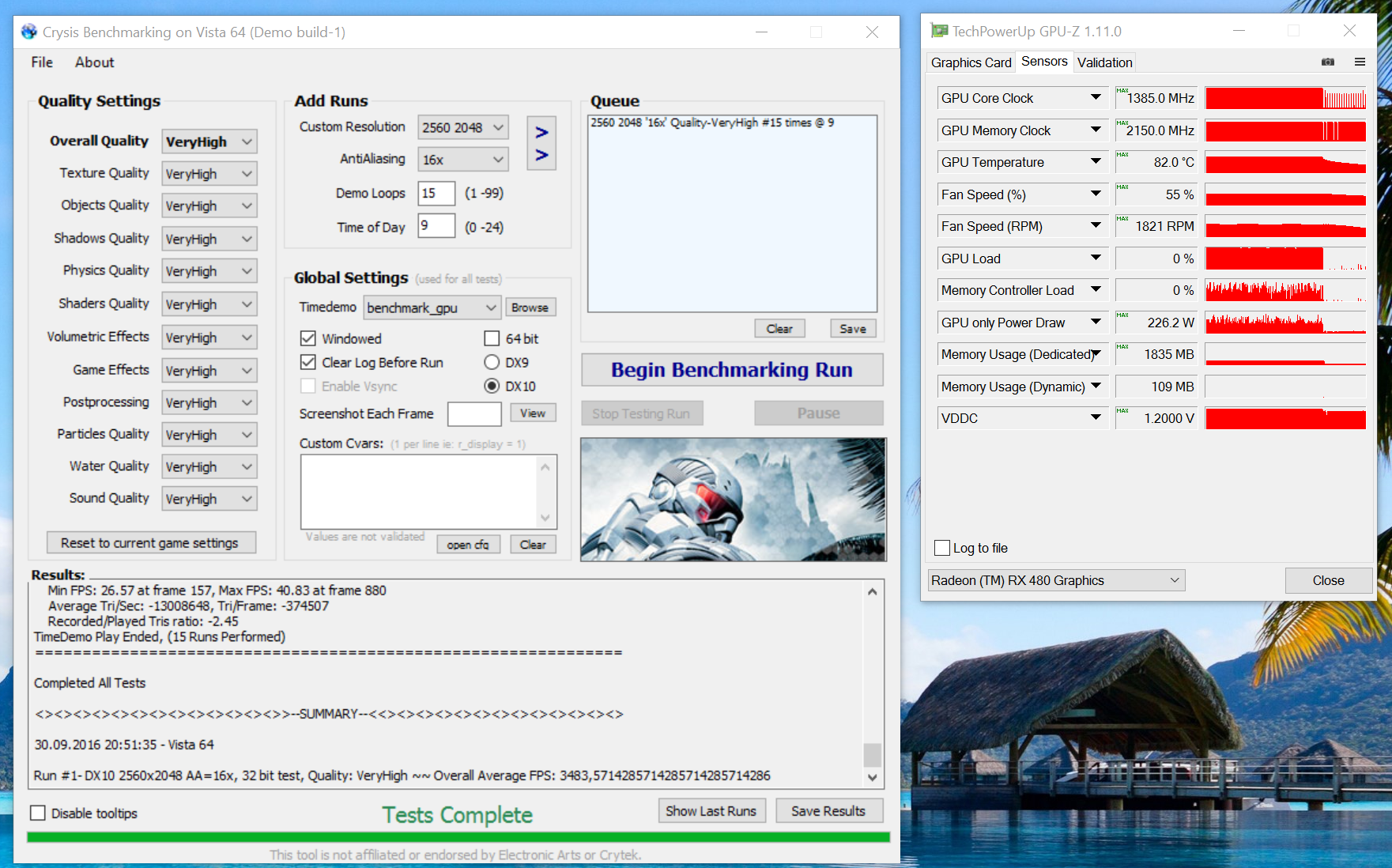Click the Save Results button

pyautogui.click(x=828, y=811)
